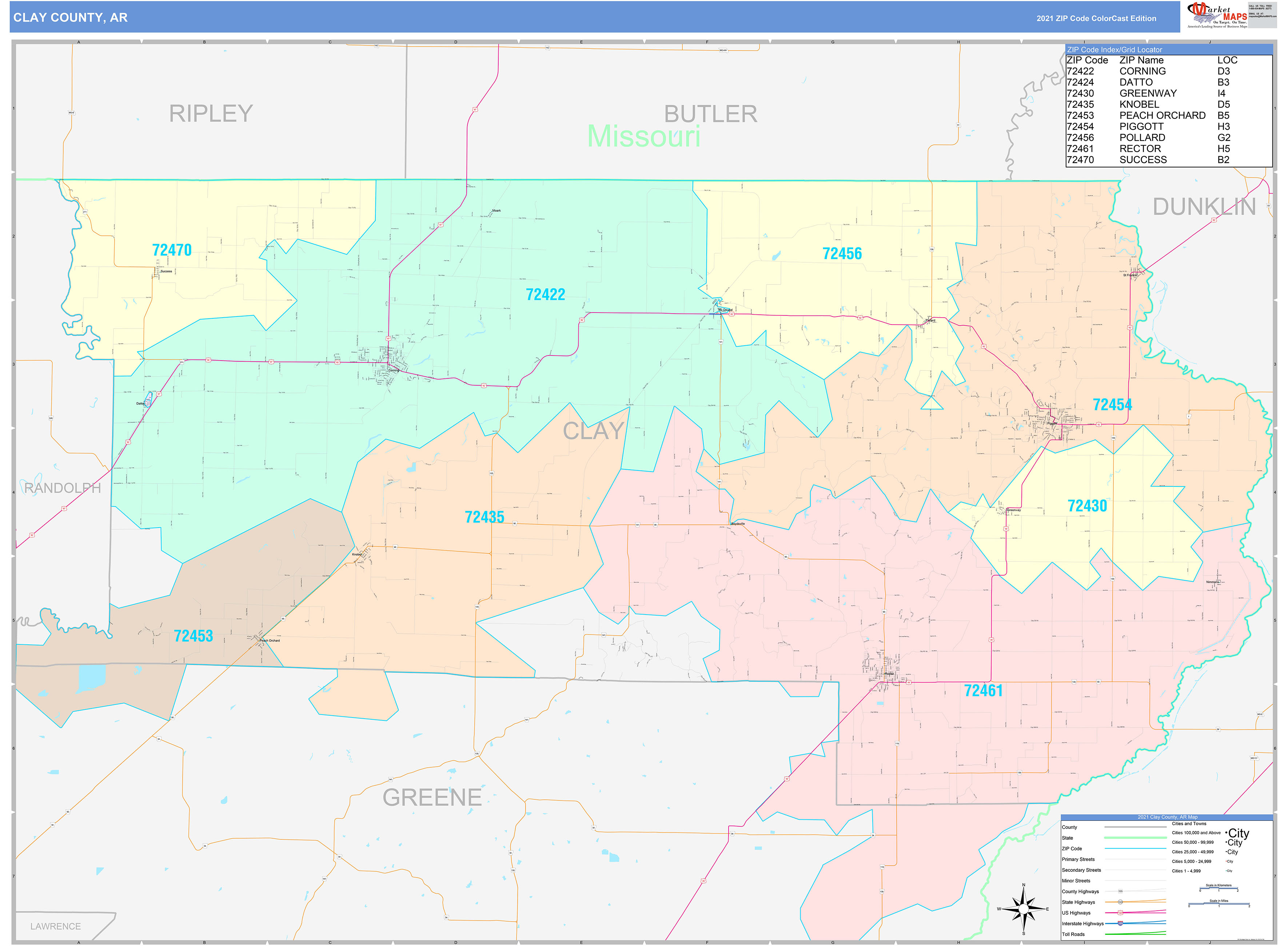Expand the 2021 Clay County Map legend
This screenshot has width=1288, height=946.
point(1168,817)
